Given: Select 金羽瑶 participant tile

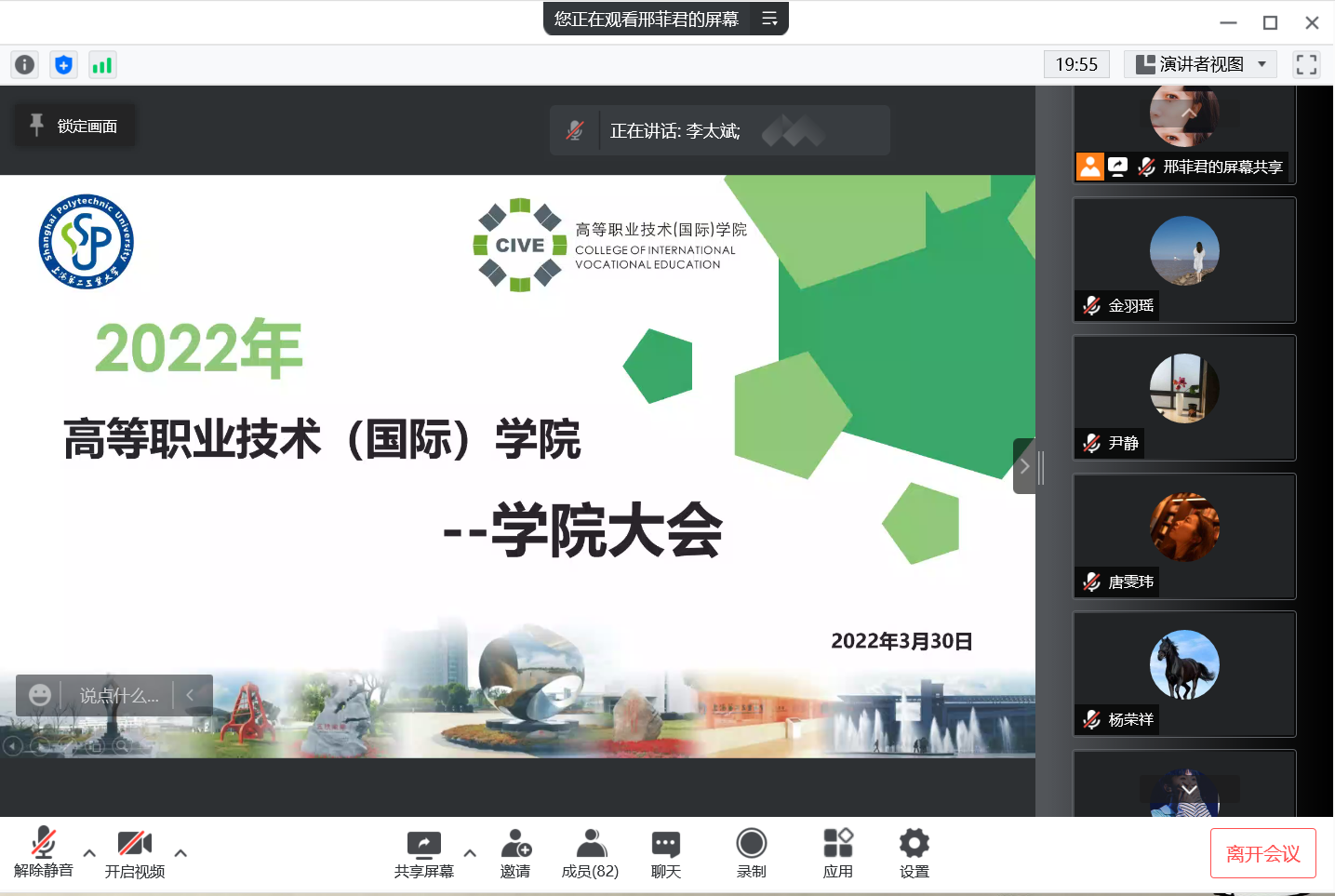Looking at the screenshot, I should [x=1184, y=260].
